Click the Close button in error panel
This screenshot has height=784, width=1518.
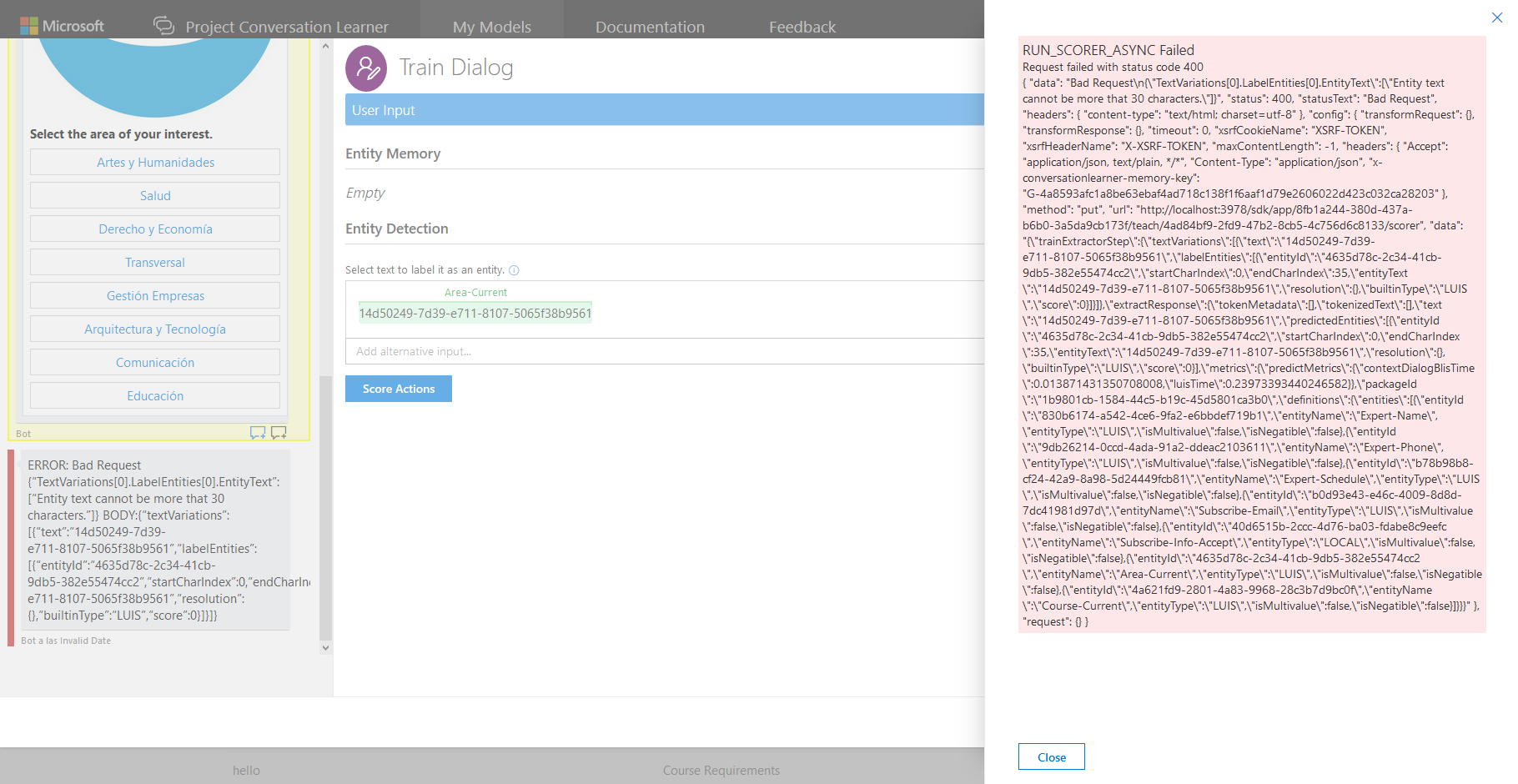(x=1052, y=756)
